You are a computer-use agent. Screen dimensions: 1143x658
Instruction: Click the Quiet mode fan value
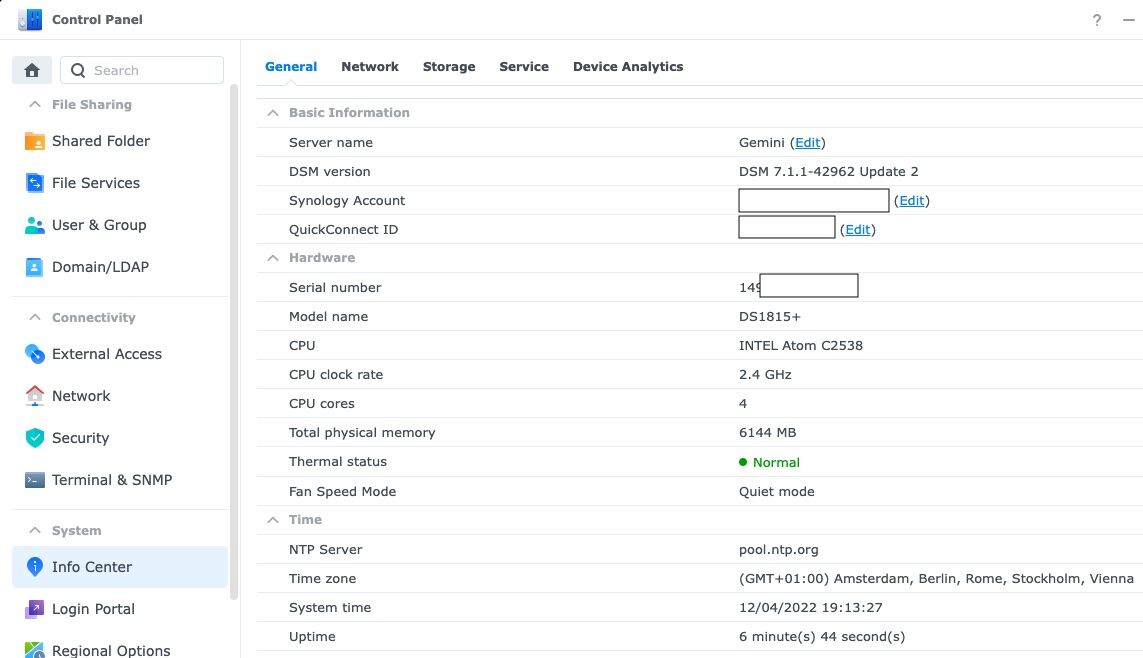coord(776,491)
